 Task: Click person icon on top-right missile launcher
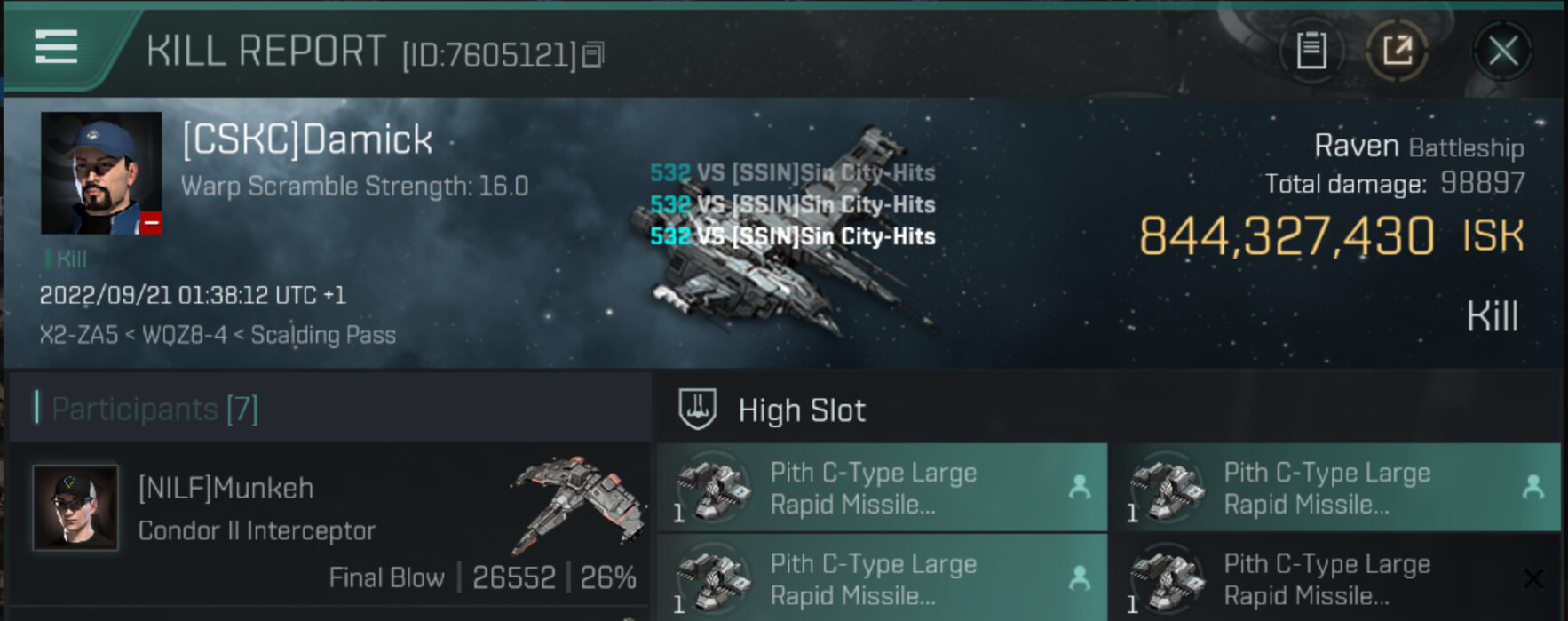point(1532,487)
